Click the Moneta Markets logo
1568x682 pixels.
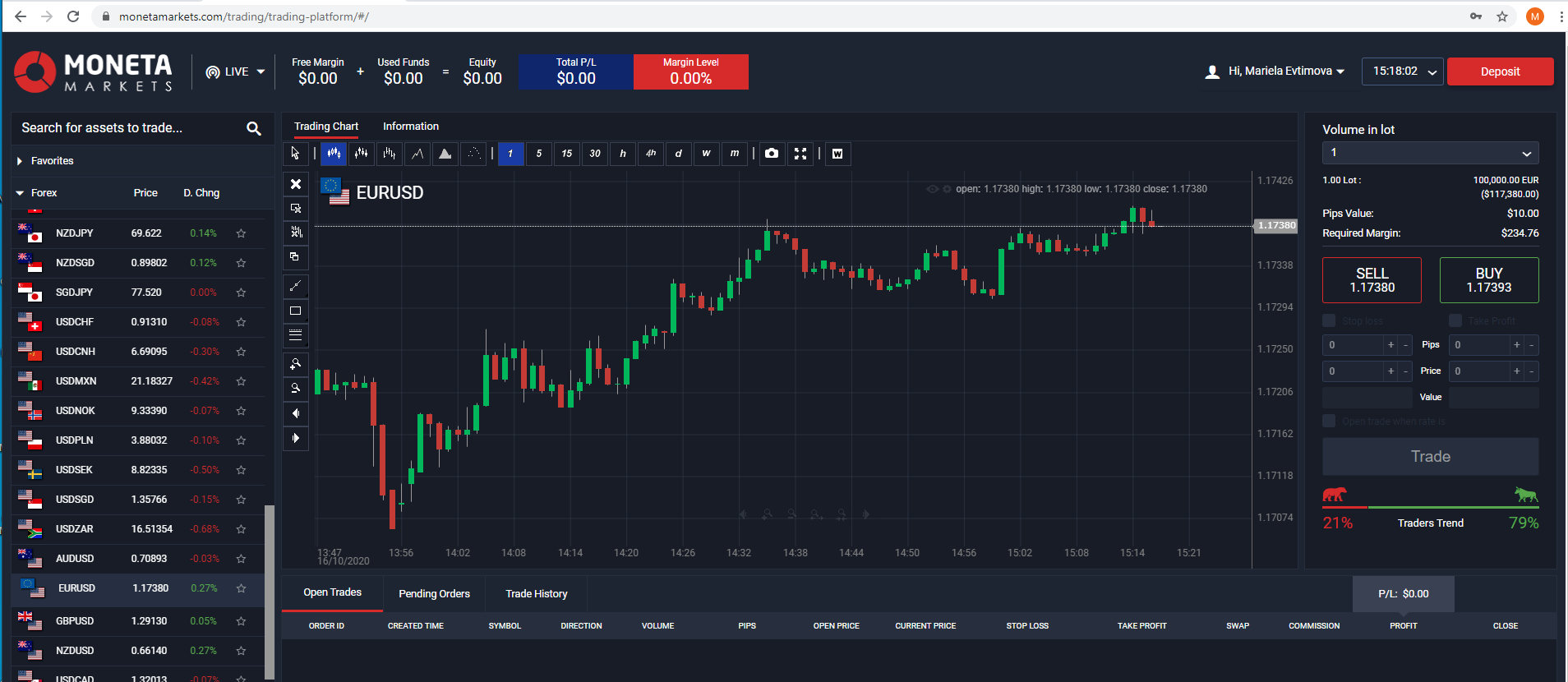click(x=93, y=72)
